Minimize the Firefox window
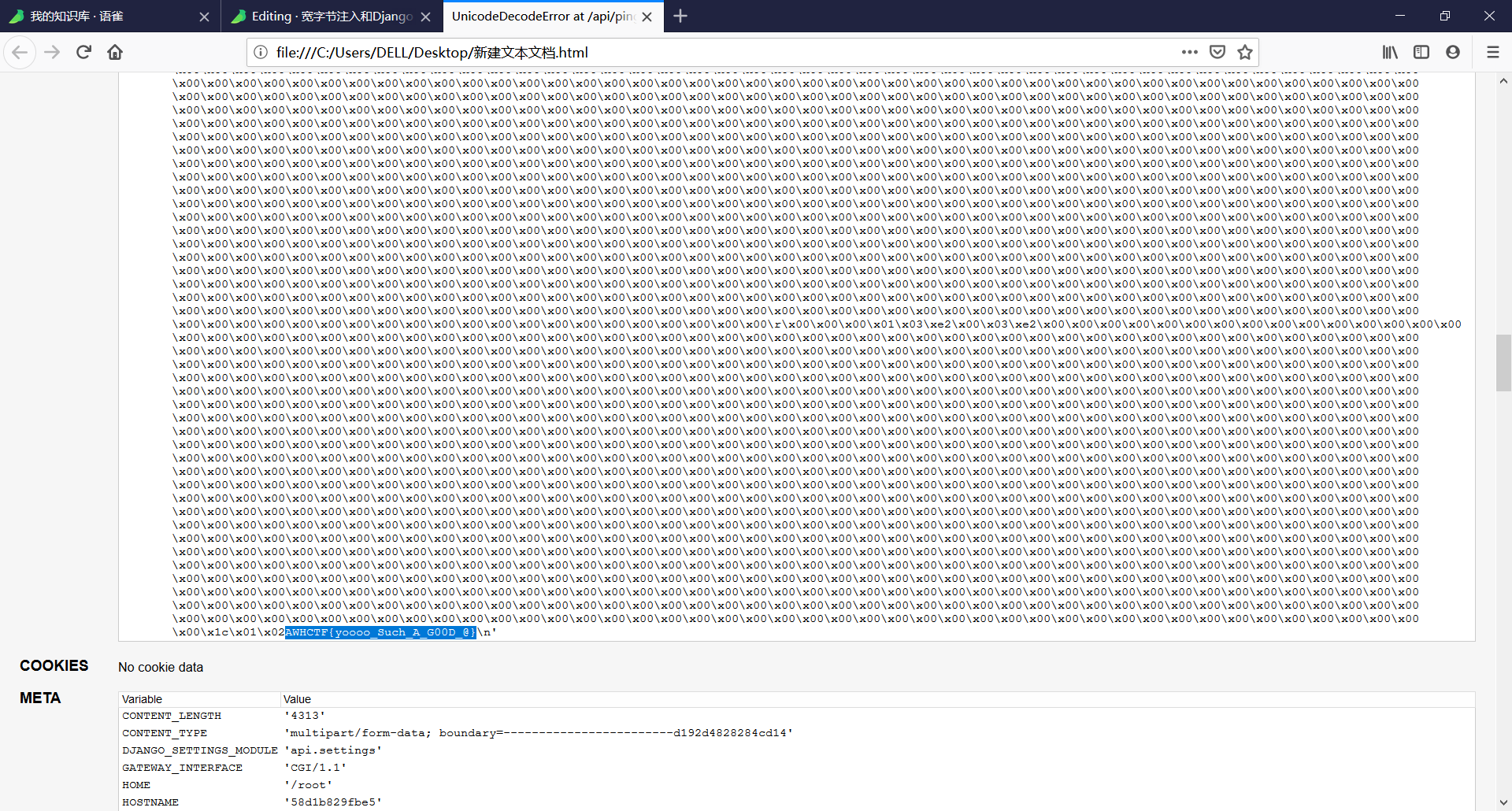 tap(1400, 16)
